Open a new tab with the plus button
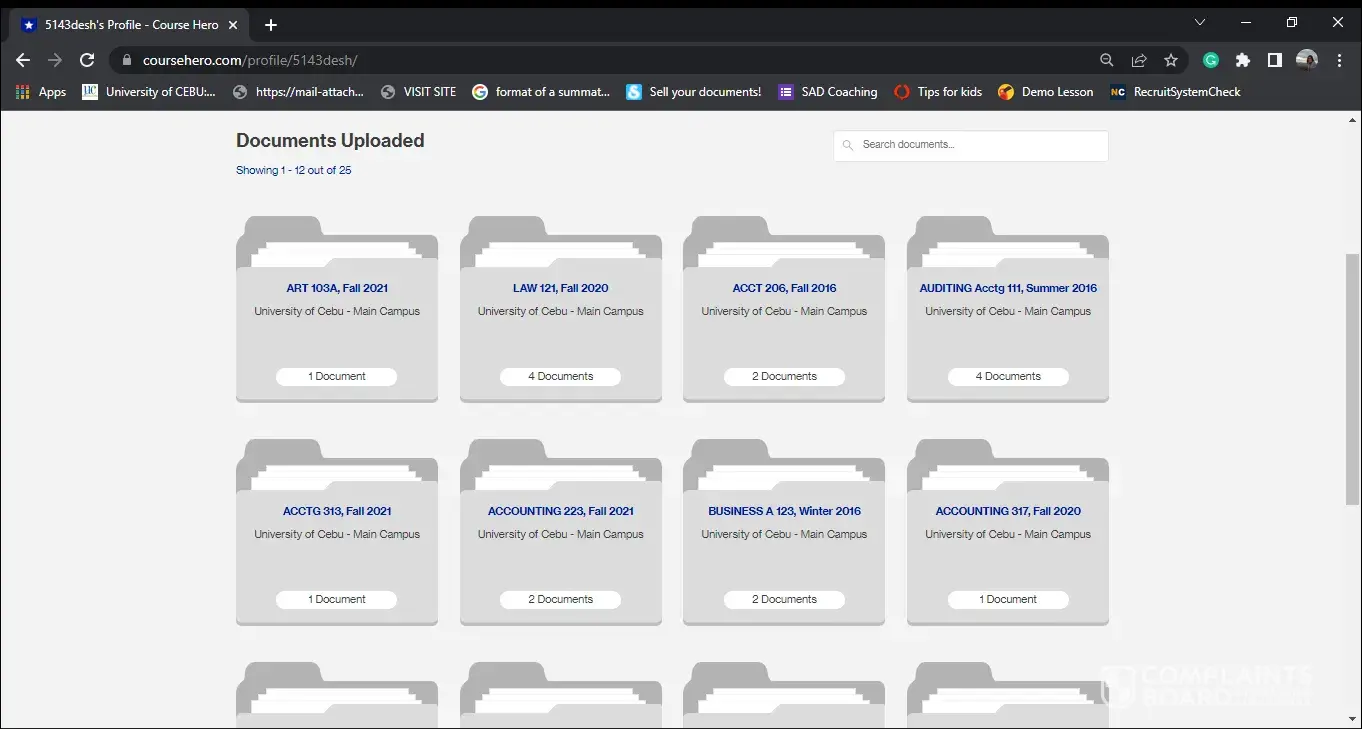Image resolution: width=1362 pixels, height=729 pixels. 271,25
